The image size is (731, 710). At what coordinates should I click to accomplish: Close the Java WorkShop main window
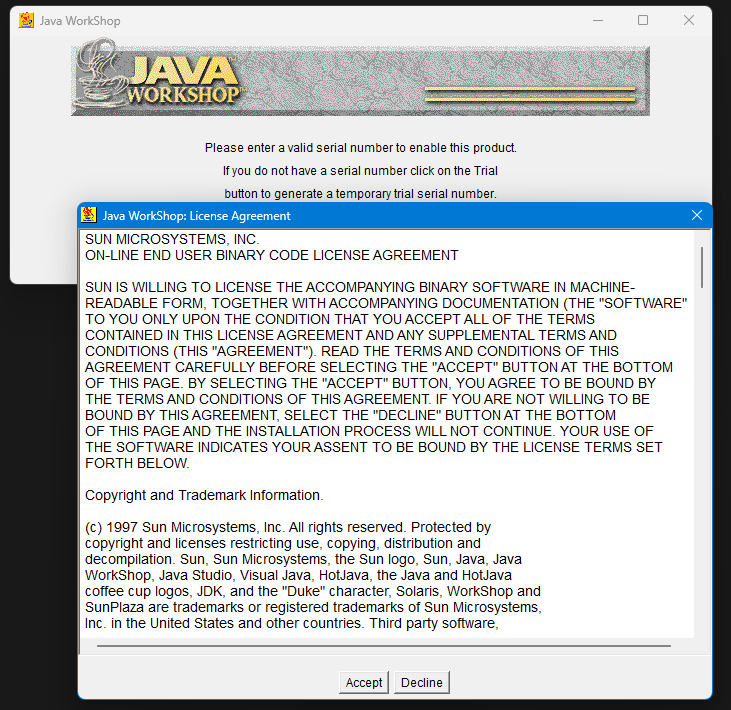(x=689, y=21)
